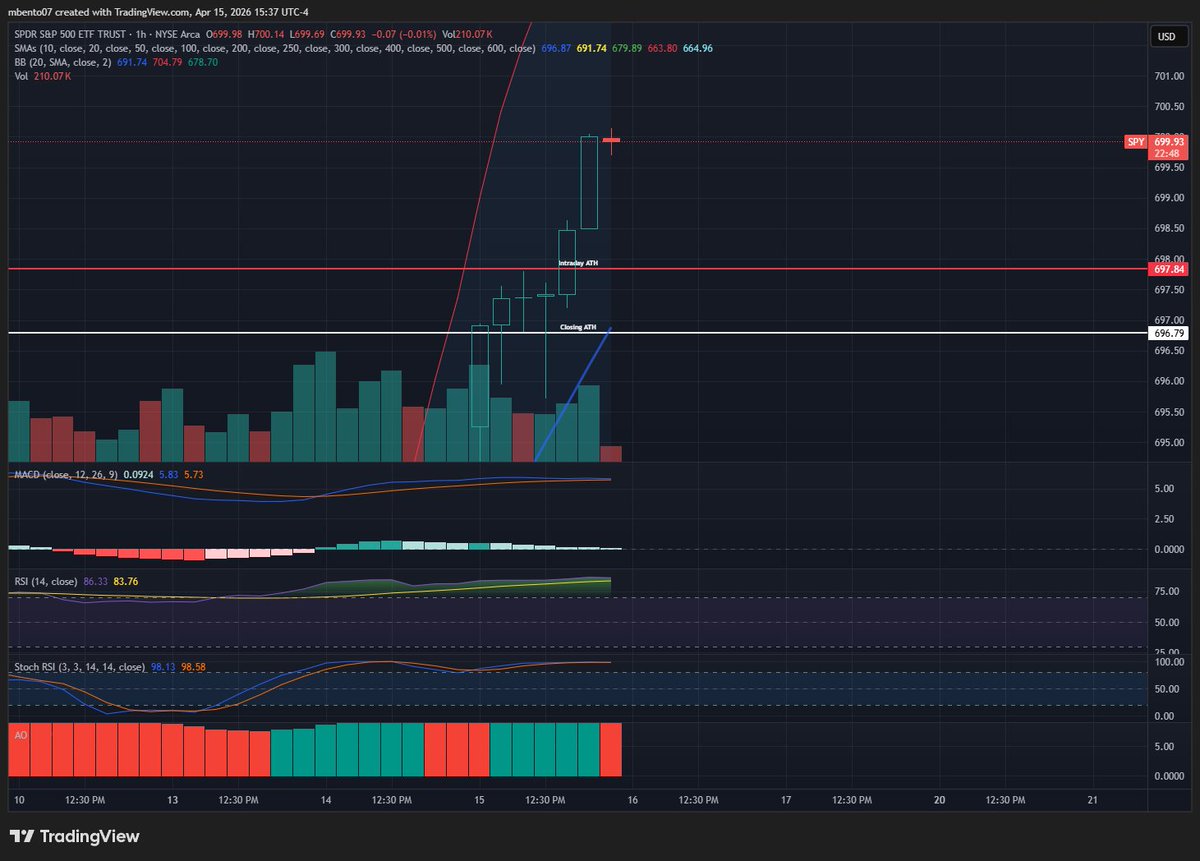
Task: Select the Intraday ATH line label
Action: tap(578, 262)
